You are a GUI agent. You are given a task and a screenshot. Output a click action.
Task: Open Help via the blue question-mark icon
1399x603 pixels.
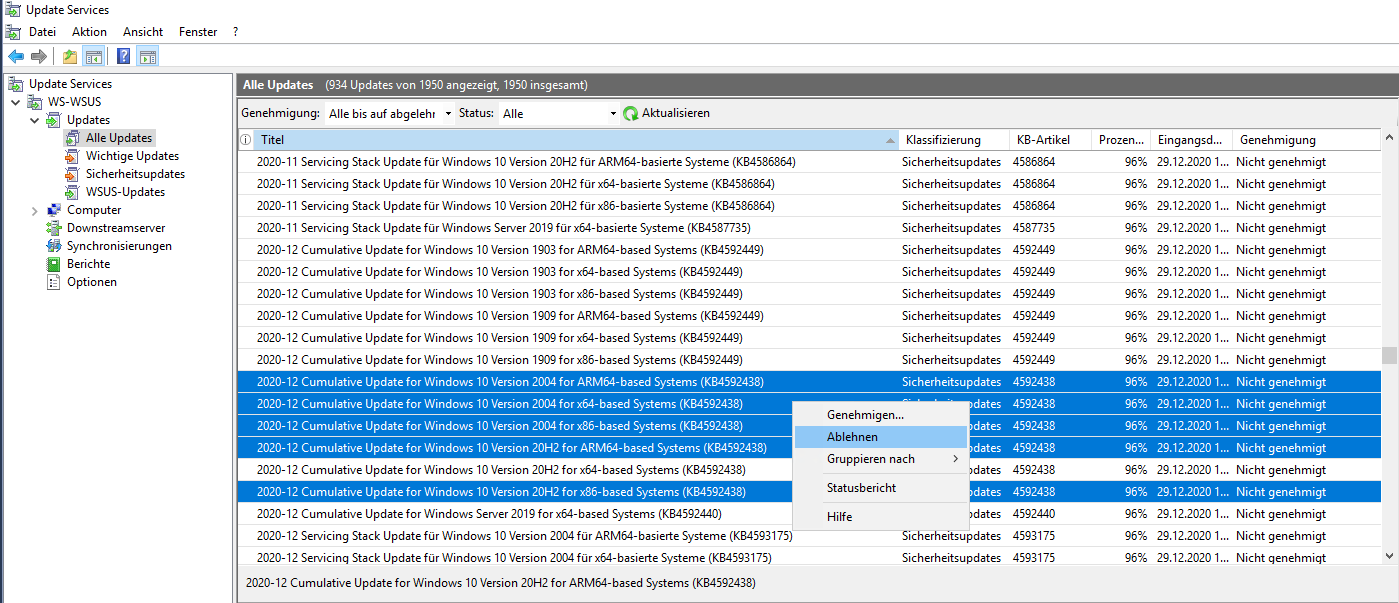124,56
